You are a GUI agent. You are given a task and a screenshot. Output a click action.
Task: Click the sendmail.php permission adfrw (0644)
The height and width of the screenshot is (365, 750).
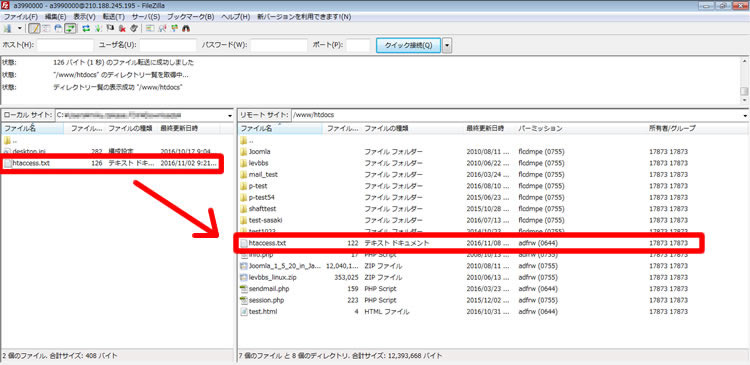click(x=538, y=289)
